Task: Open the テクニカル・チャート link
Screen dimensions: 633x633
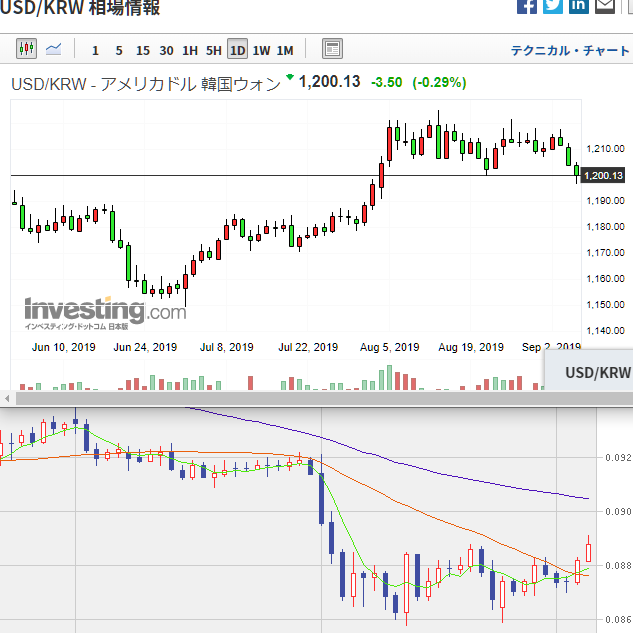Action: point(570,50)
